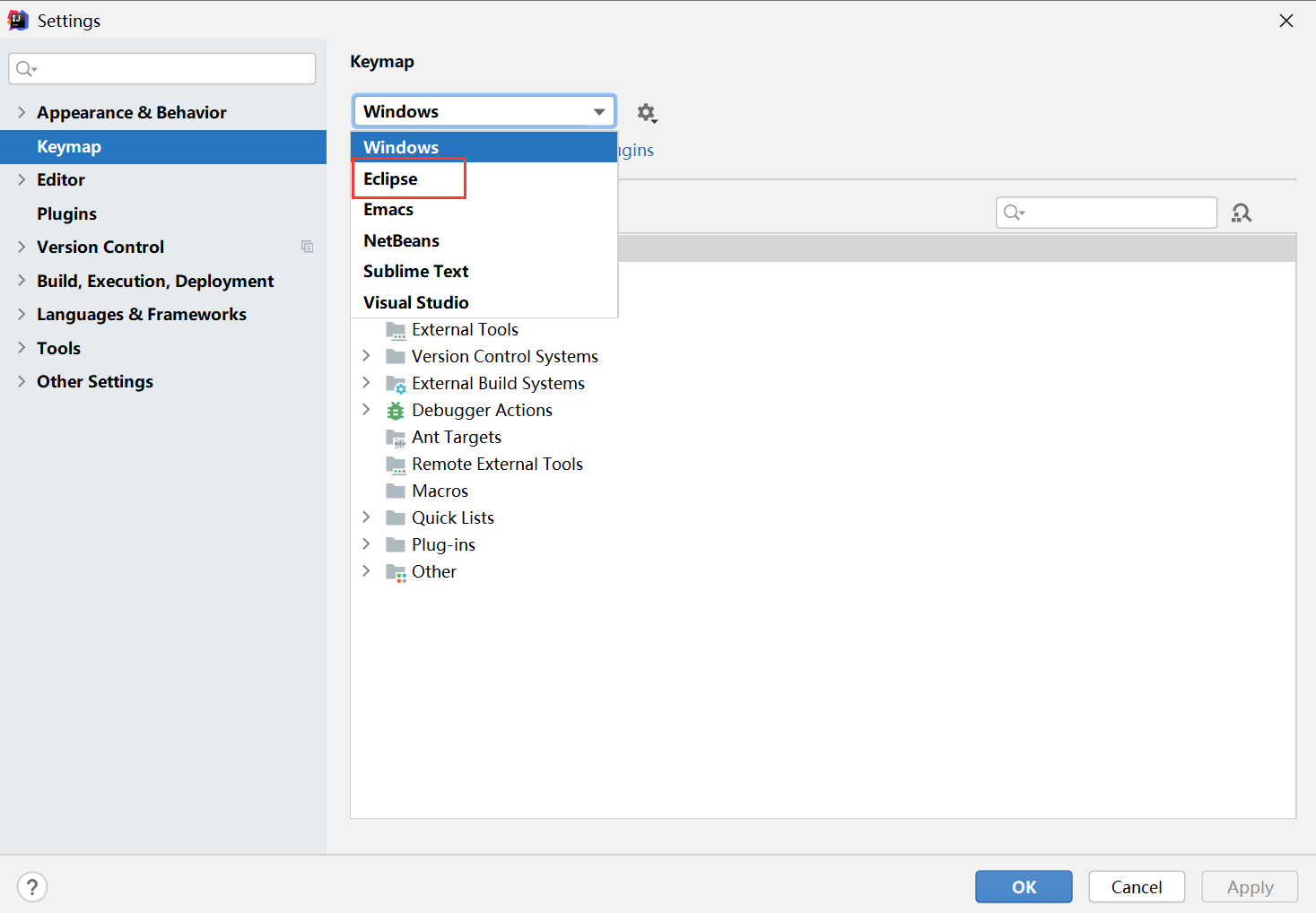Expand the Quick Lists node
1316x913 pixels.
(x=366, y=517)
